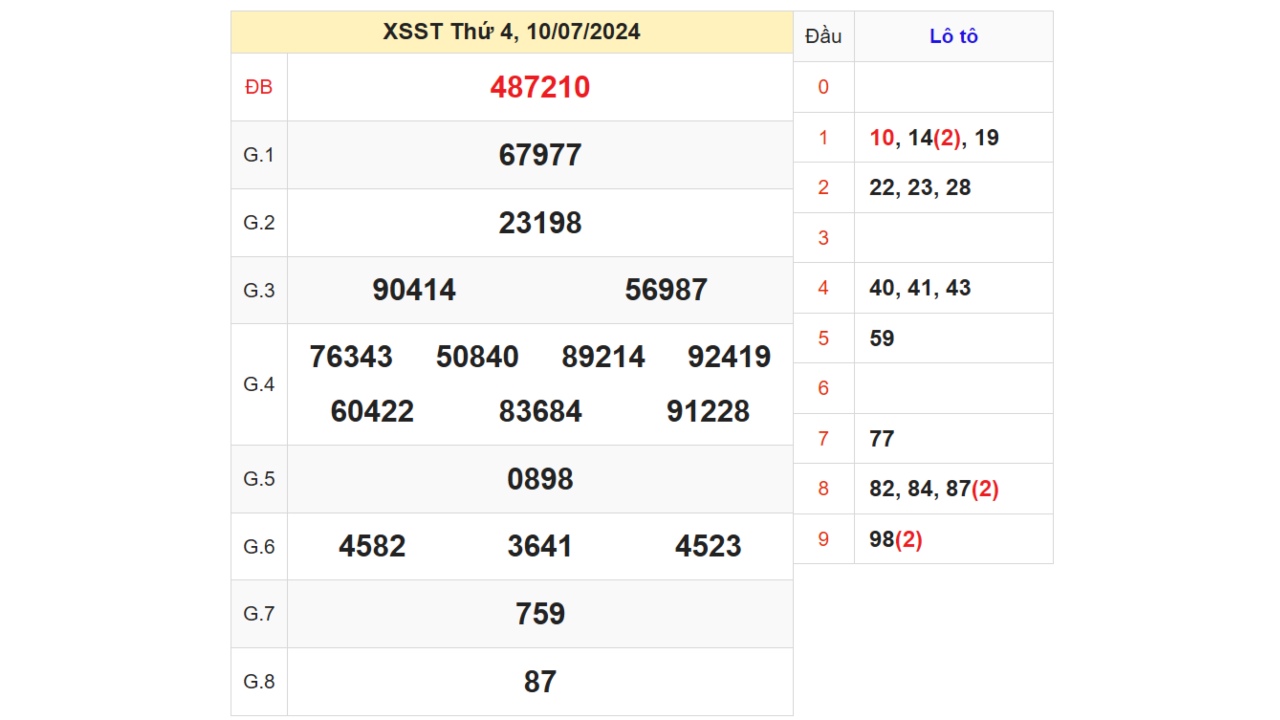Click head digit 1 in Đầu column

point(823,137)
